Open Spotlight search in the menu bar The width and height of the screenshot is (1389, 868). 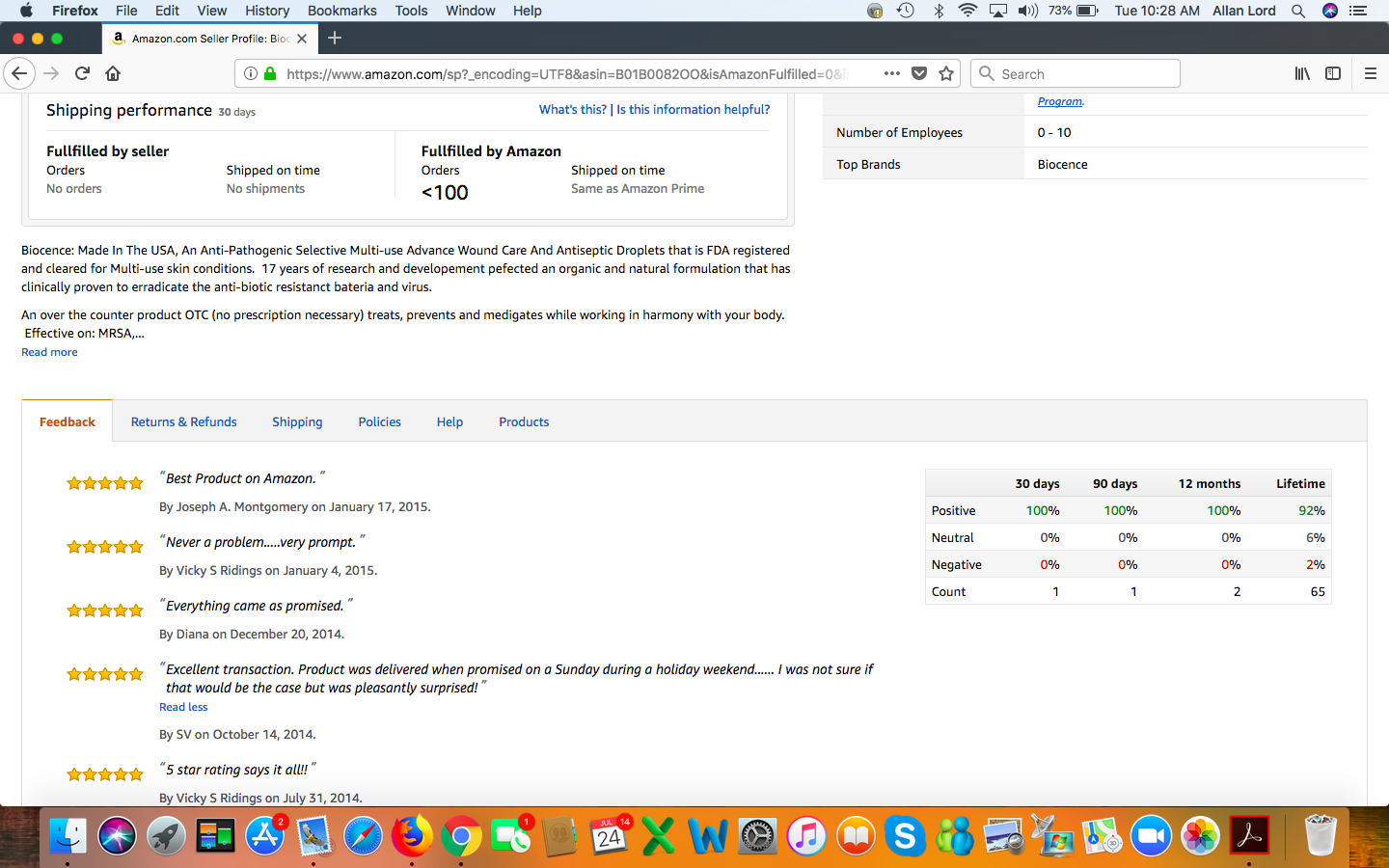coord(1298,11)
